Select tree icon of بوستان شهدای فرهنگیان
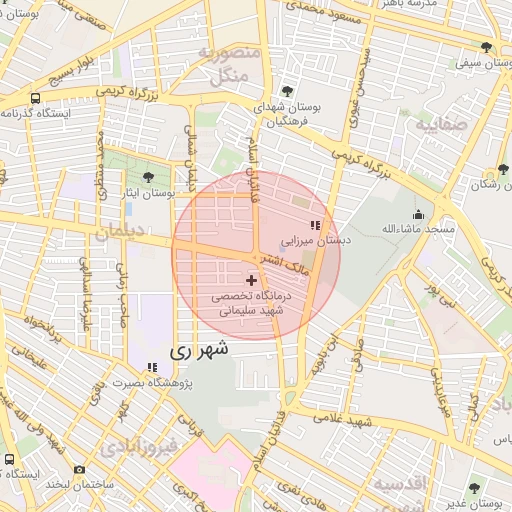The height and width of the screenshot is (512, 512). tap(287, 91)
